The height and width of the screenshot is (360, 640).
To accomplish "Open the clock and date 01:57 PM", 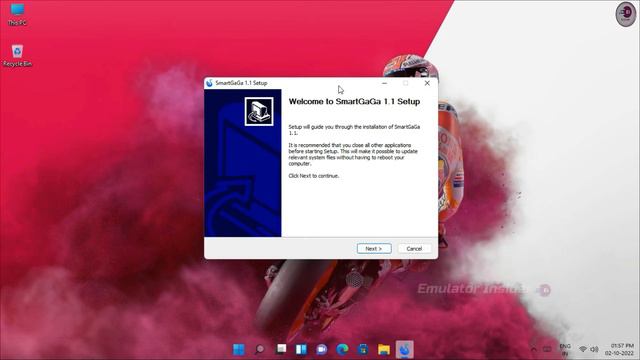I will (x=620, y=349).
